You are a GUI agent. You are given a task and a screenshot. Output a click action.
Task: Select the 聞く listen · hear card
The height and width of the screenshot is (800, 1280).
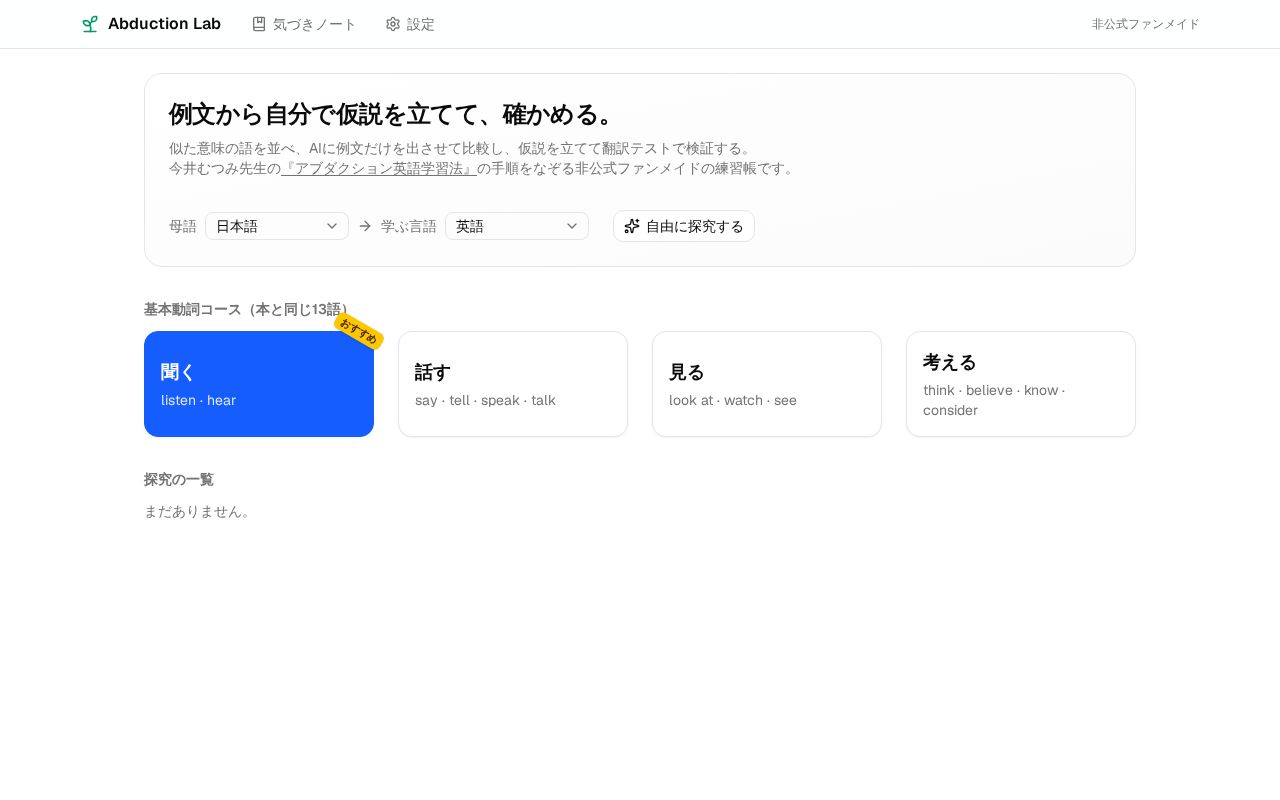259,384
